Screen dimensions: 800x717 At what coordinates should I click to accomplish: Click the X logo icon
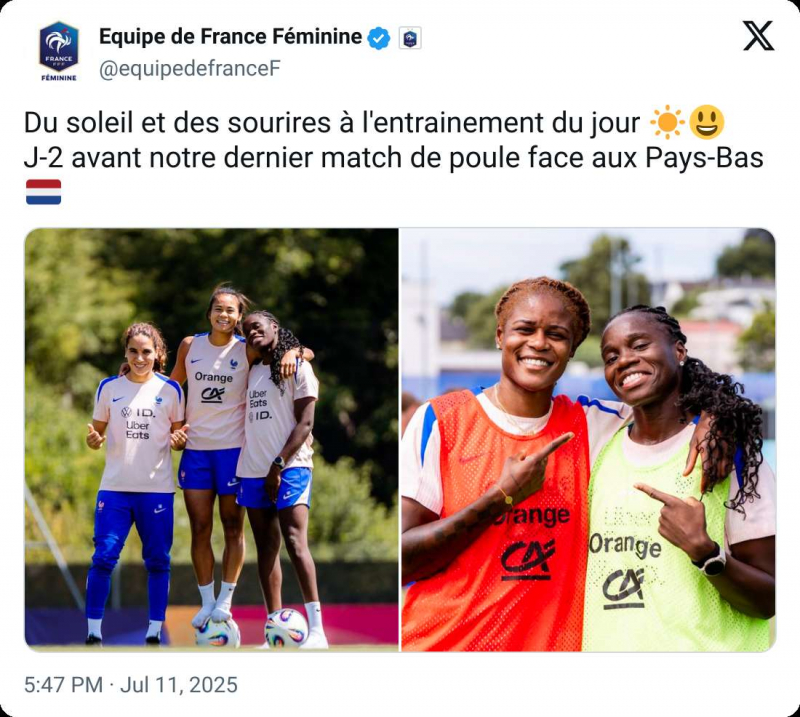758,36
